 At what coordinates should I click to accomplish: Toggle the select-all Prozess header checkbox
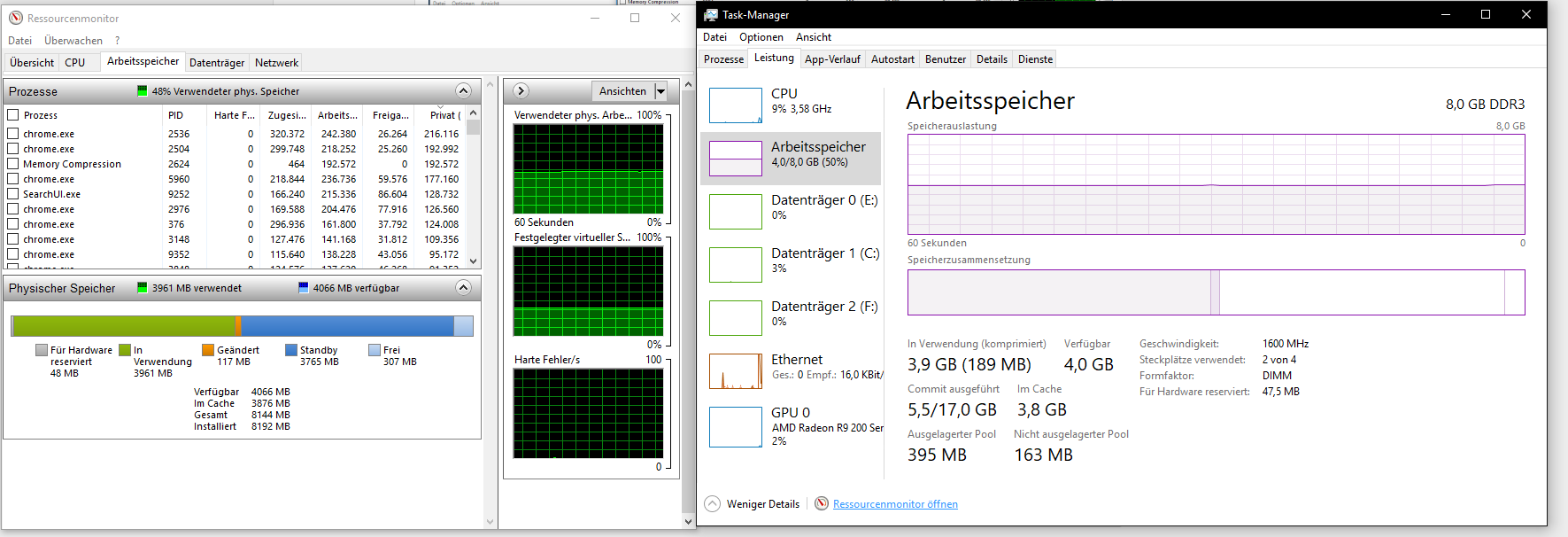[x=13, y=115]
